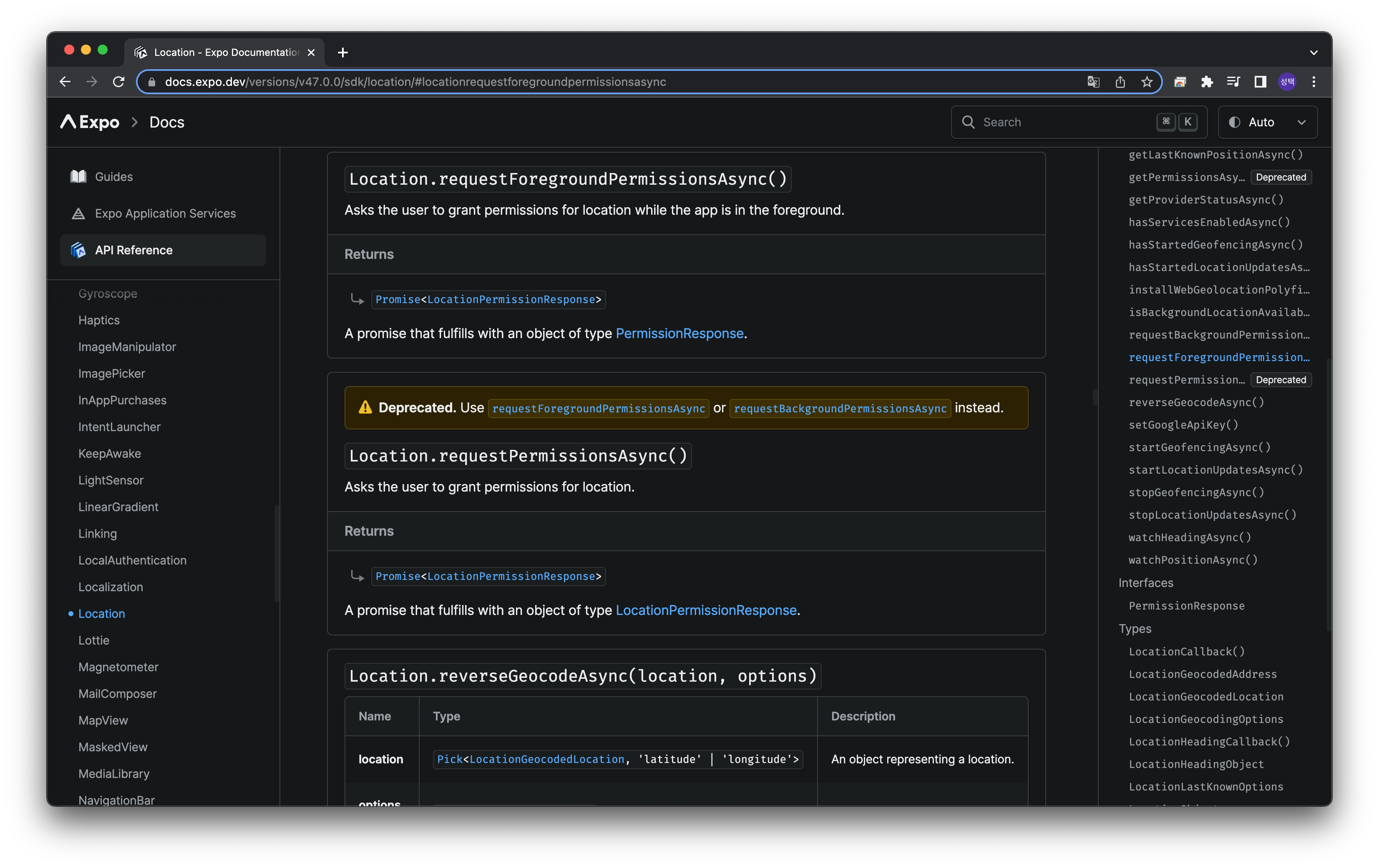
Task: Click the media control playlist icon
Action: (x=1233, y=82)
